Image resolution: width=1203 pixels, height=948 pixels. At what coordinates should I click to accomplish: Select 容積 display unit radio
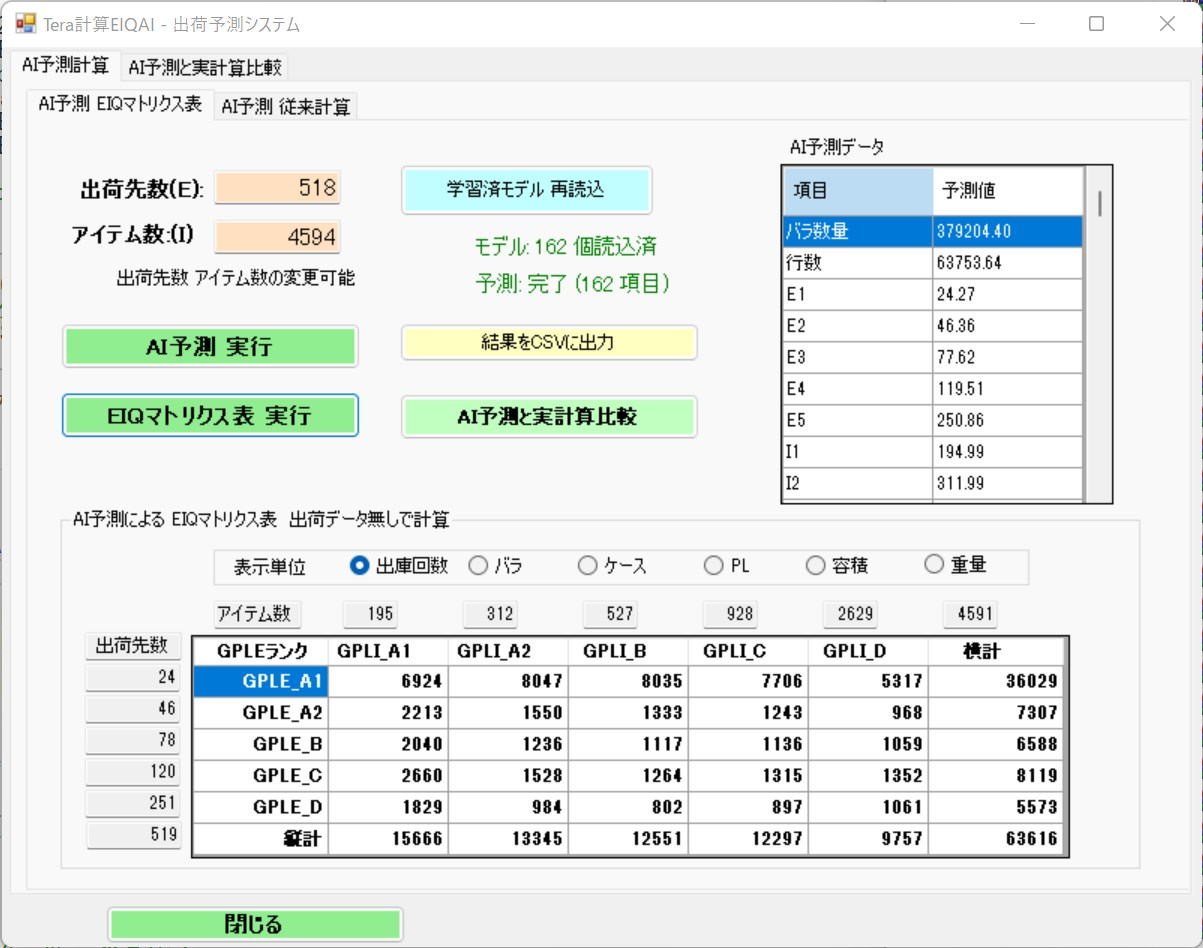pos(837,566)
